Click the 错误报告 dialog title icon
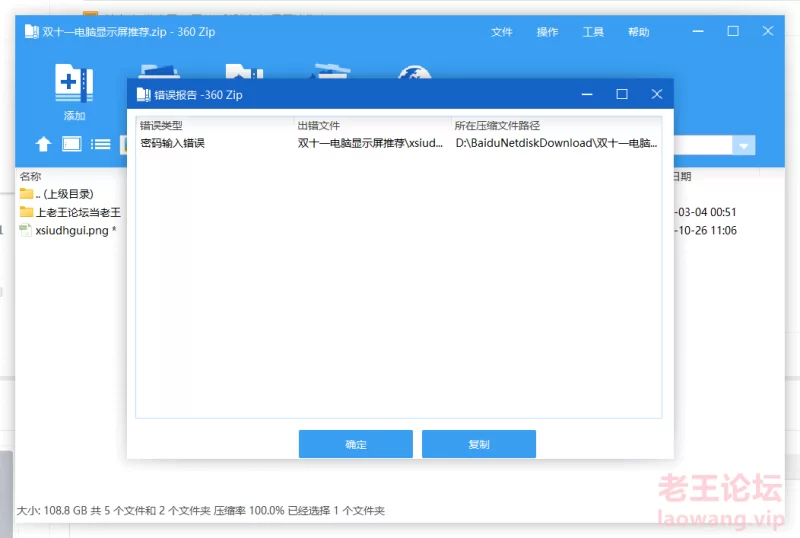 click(x=143, y=94)
